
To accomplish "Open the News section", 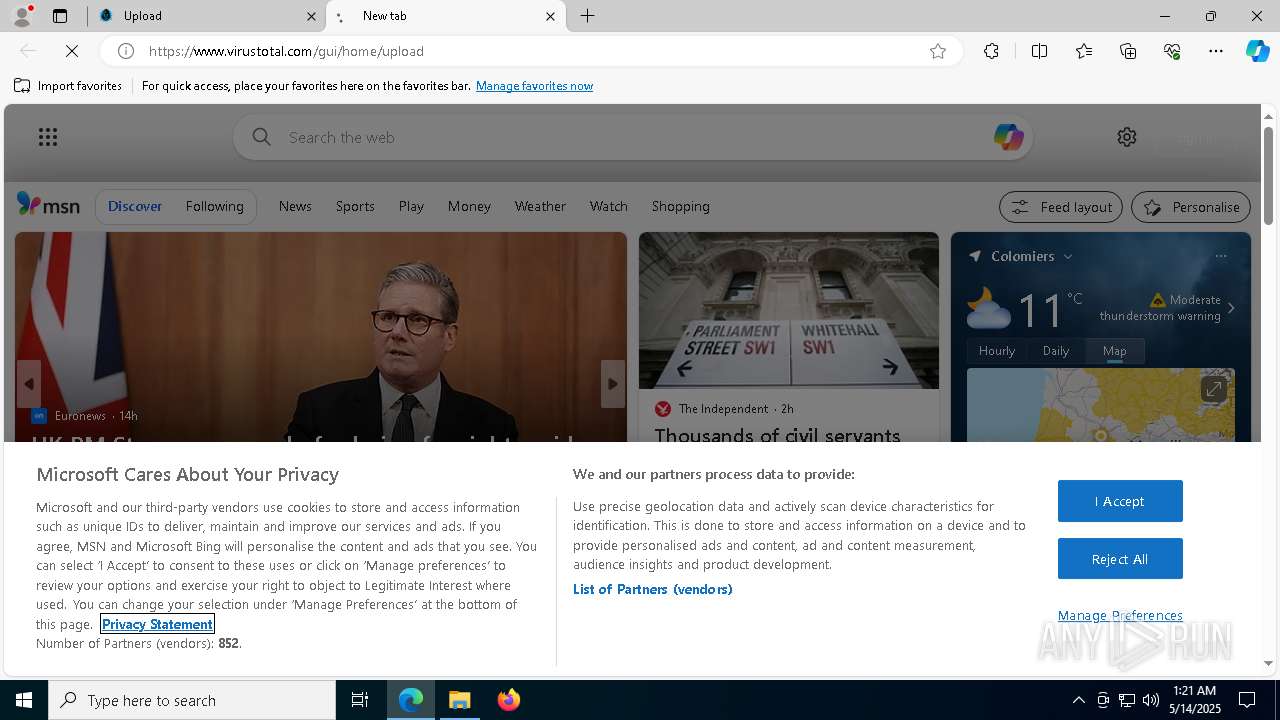I will (295, 206).
